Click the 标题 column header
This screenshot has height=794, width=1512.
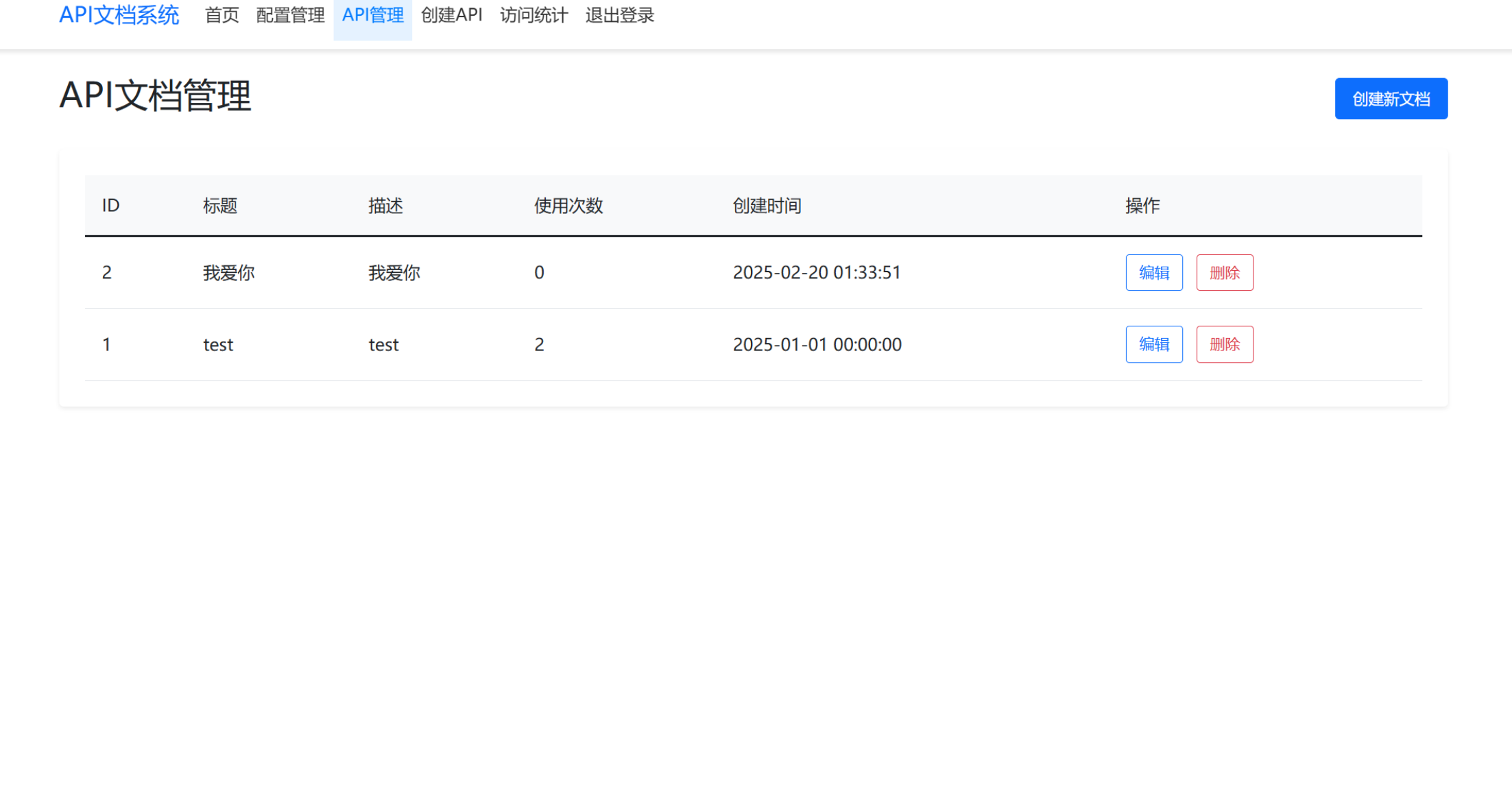(x=221, y=206)
